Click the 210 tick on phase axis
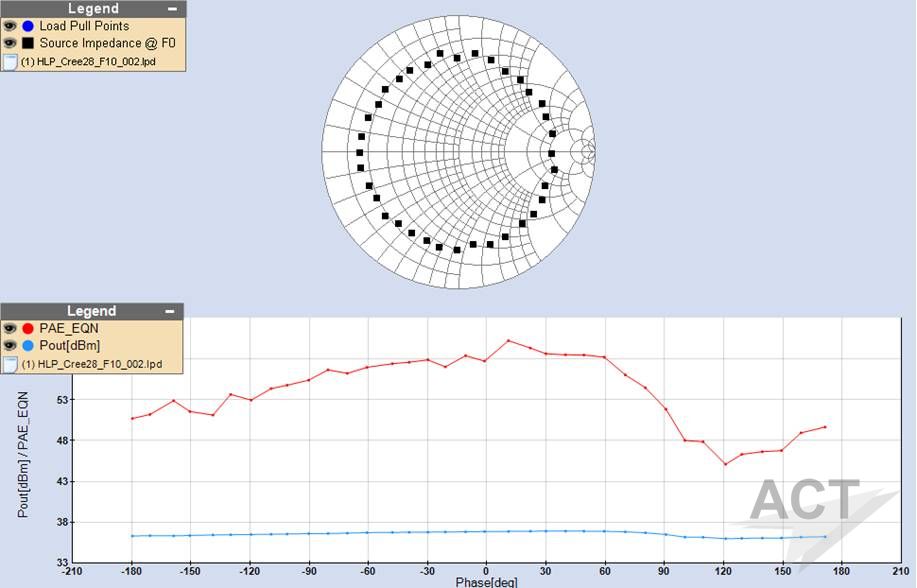This screenshot has height=588, width=917. (901, 570)
